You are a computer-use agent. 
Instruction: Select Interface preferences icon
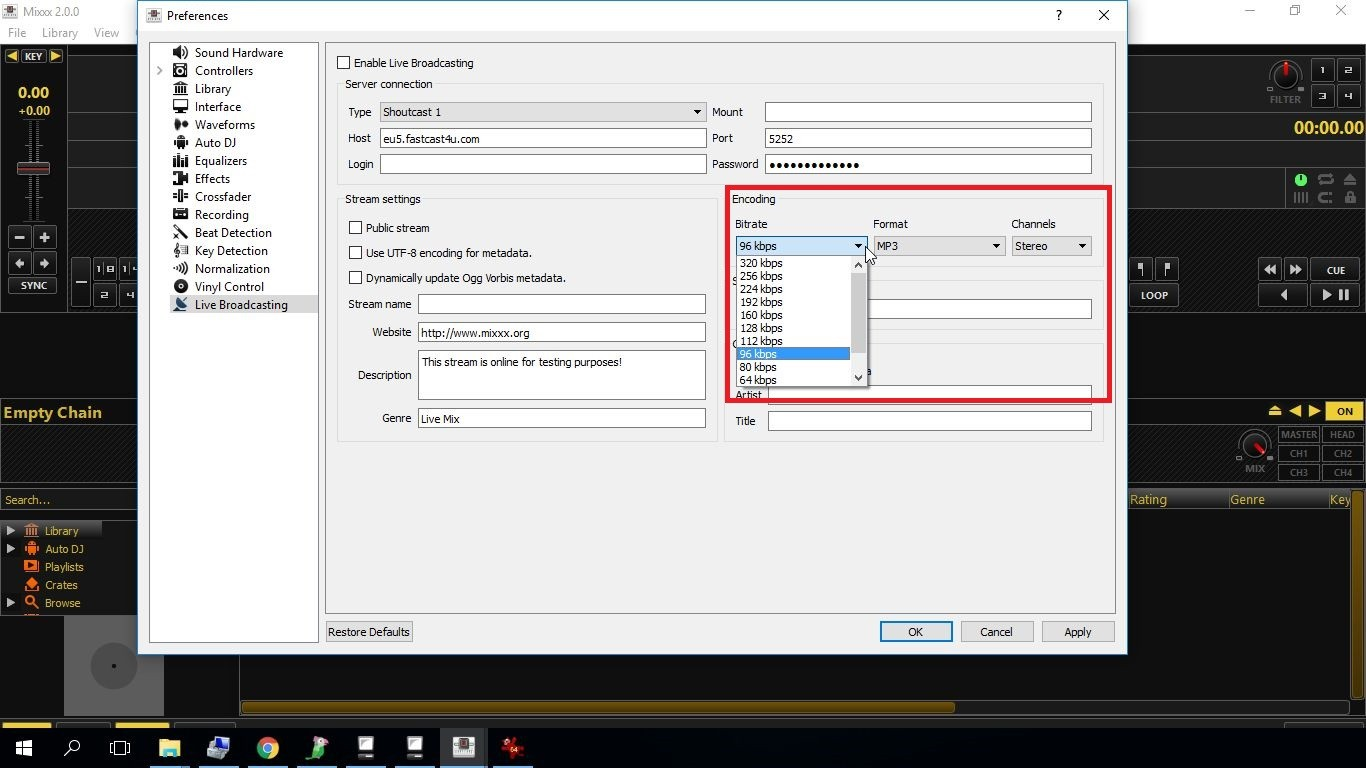(x=181, y=107)
